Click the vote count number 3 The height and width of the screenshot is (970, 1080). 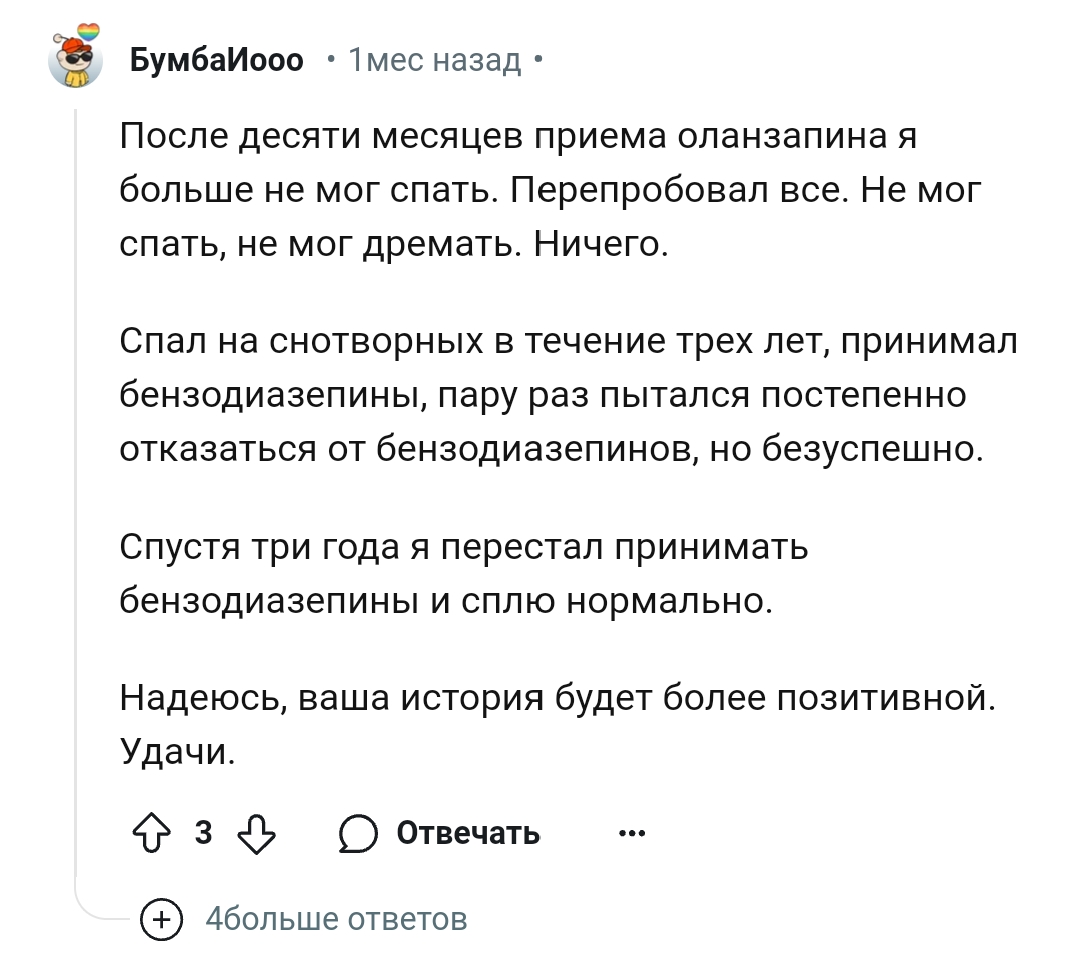tap(203, 832)
